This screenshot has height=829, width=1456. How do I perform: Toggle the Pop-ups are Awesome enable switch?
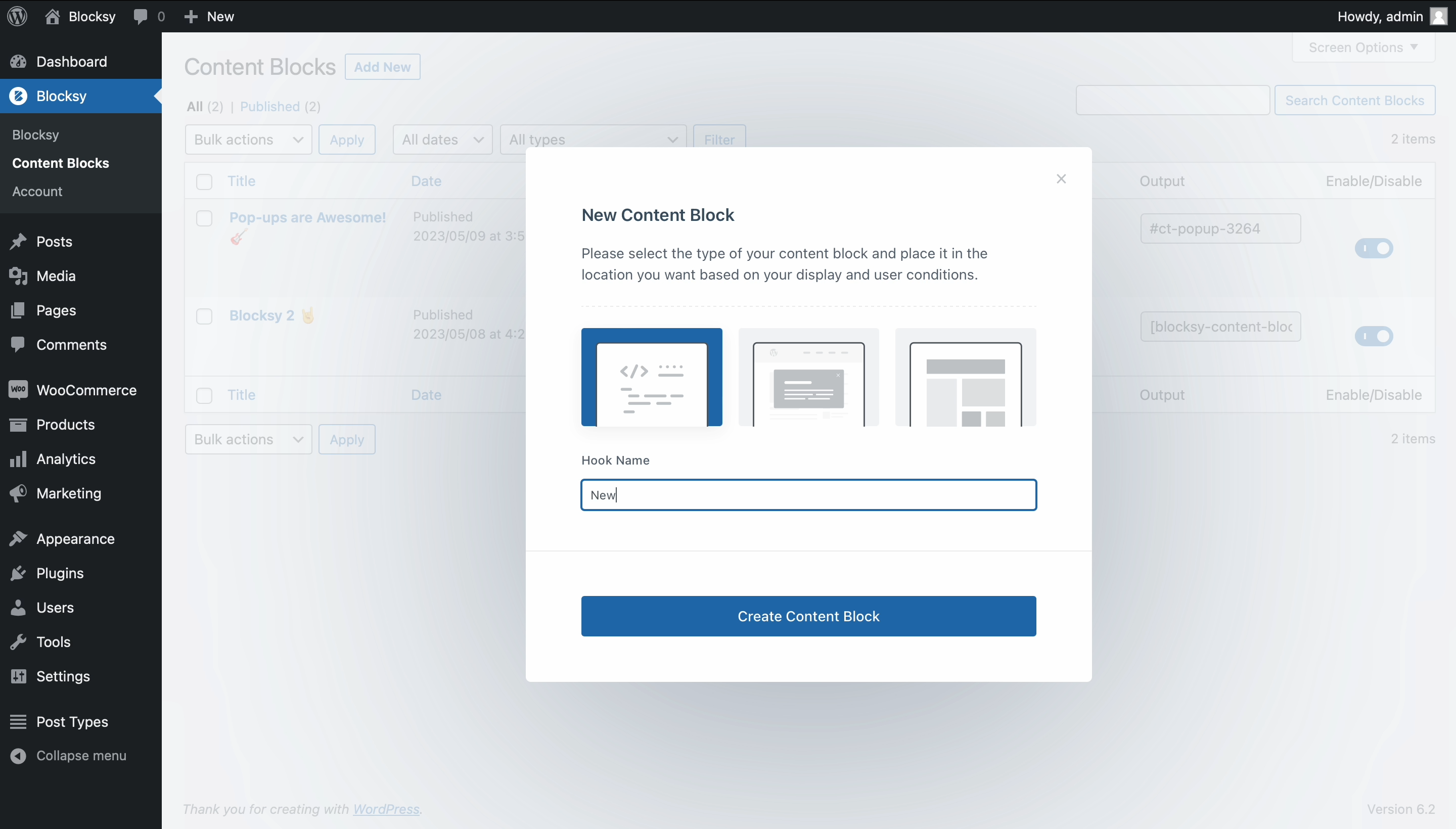[1374, 248]
